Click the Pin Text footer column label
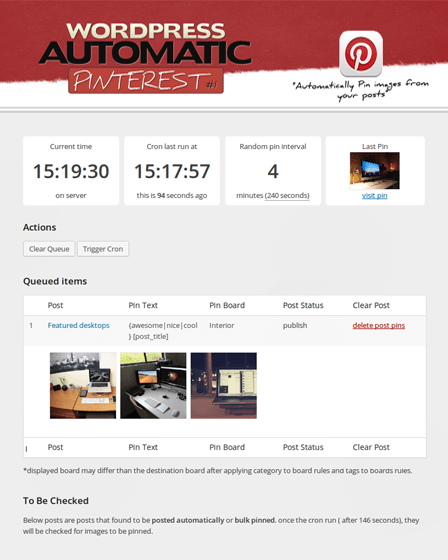448x560 pixels. (x=143, y=447)
